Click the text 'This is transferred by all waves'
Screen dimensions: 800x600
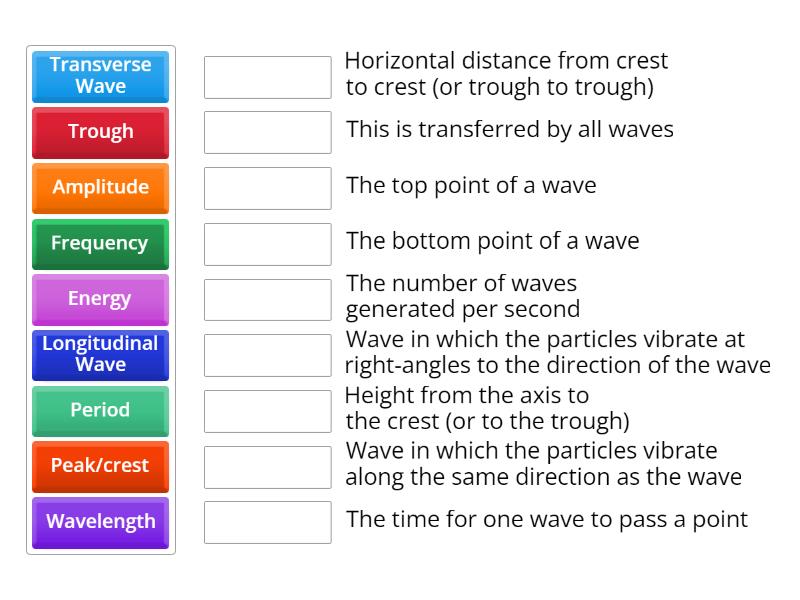tap(510, 129)
